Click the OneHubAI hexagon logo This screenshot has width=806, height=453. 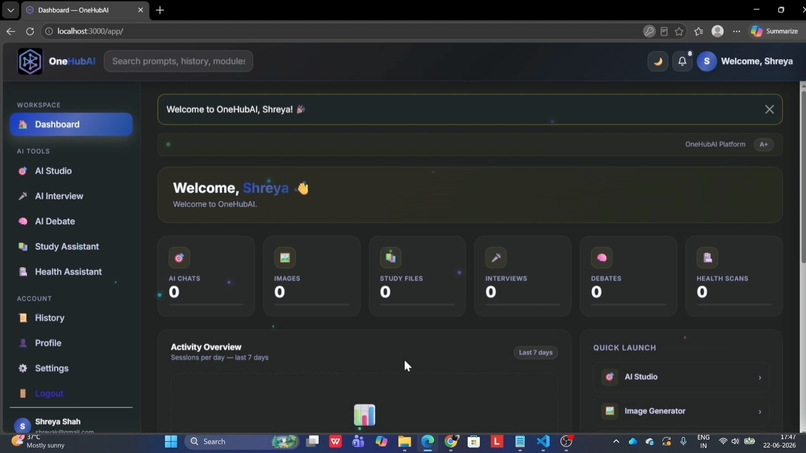coord(30,61)
